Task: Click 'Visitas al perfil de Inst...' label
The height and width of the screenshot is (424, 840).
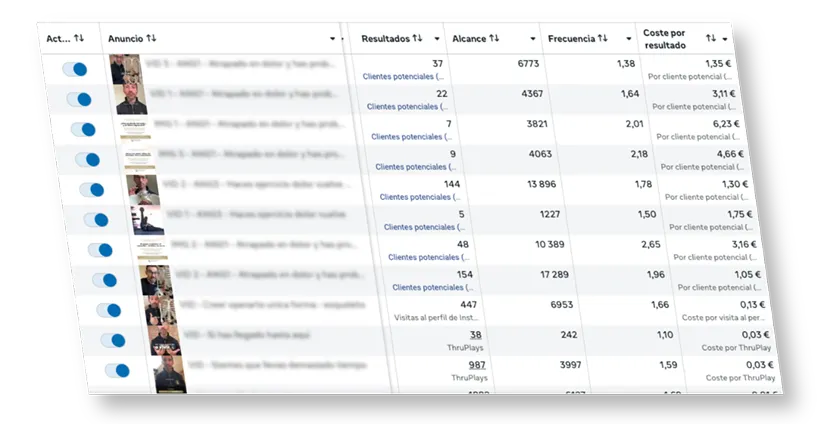Action: pyautogui.click(x=436, y=317)
